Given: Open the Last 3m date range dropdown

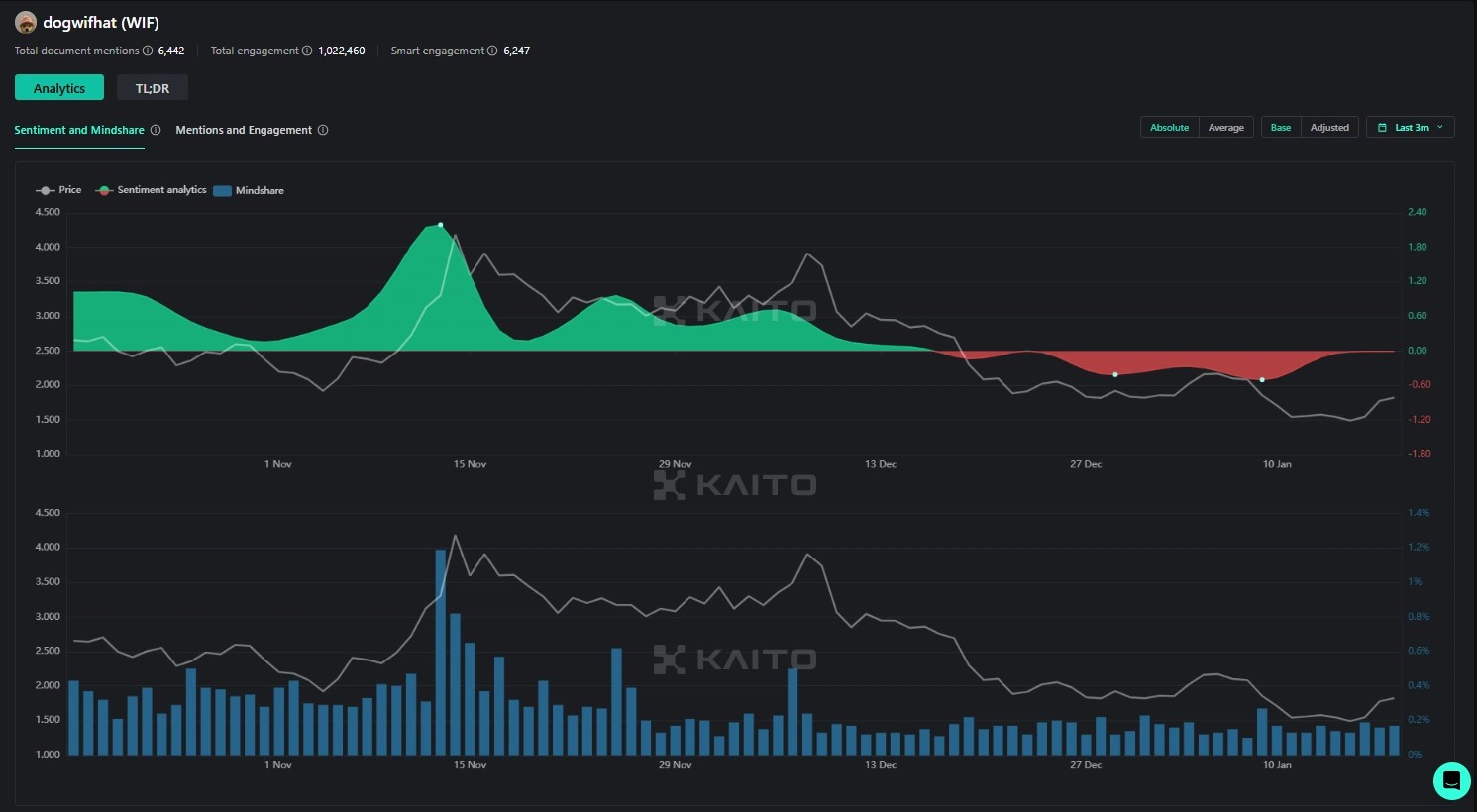Looking at the screenshot, I should (x=1411, y=128).
